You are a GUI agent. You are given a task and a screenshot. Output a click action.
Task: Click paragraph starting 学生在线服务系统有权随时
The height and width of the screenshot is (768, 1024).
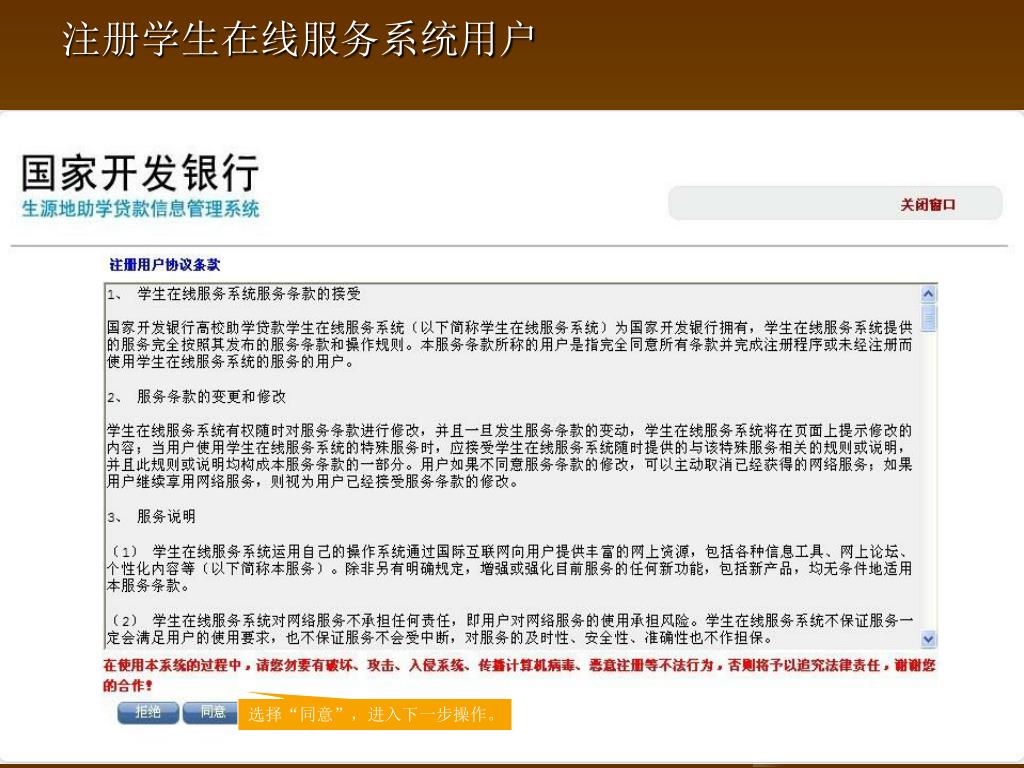click(x=509, y=456)
